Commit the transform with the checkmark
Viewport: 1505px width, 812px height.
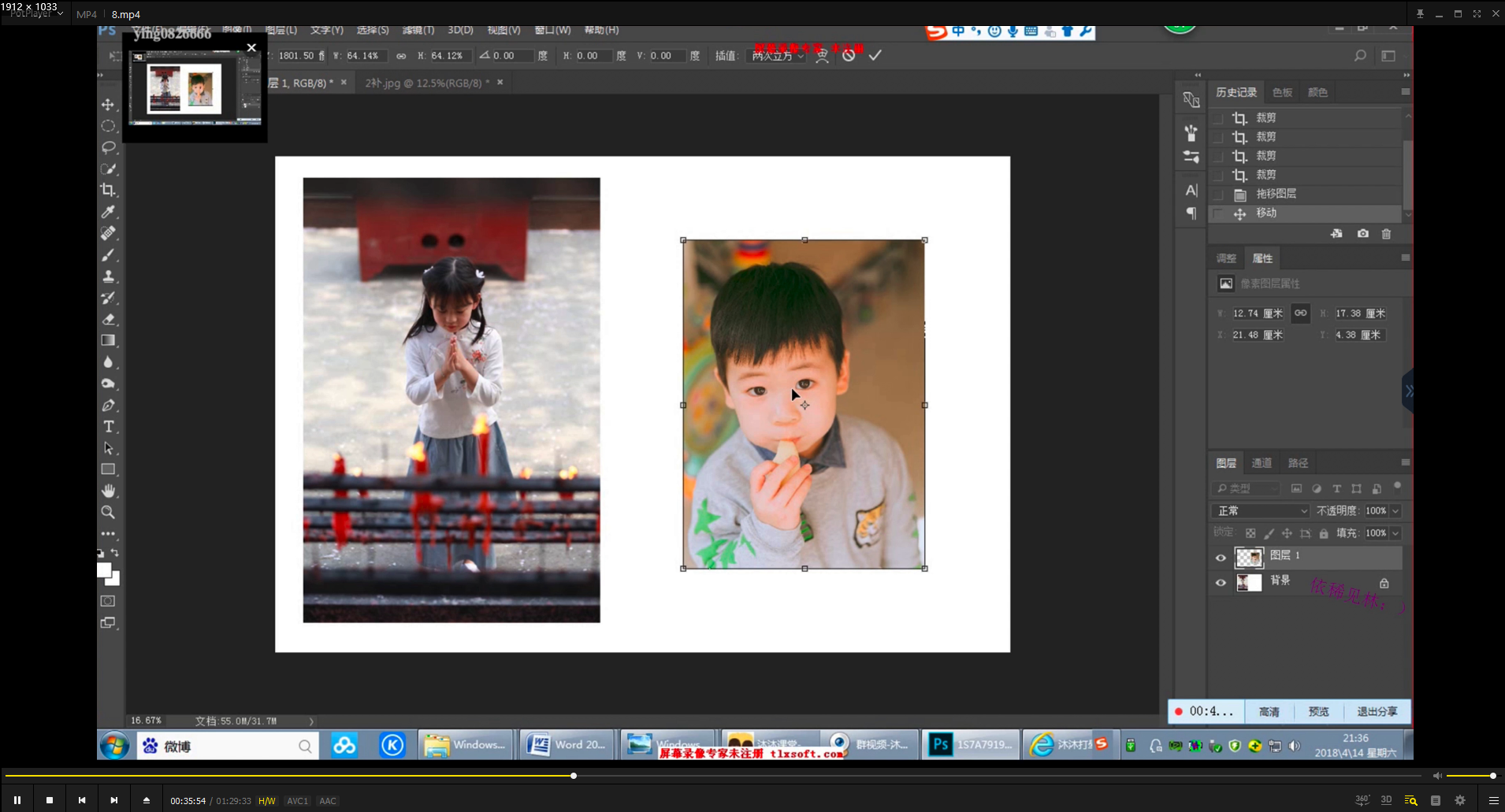[875, 55]
